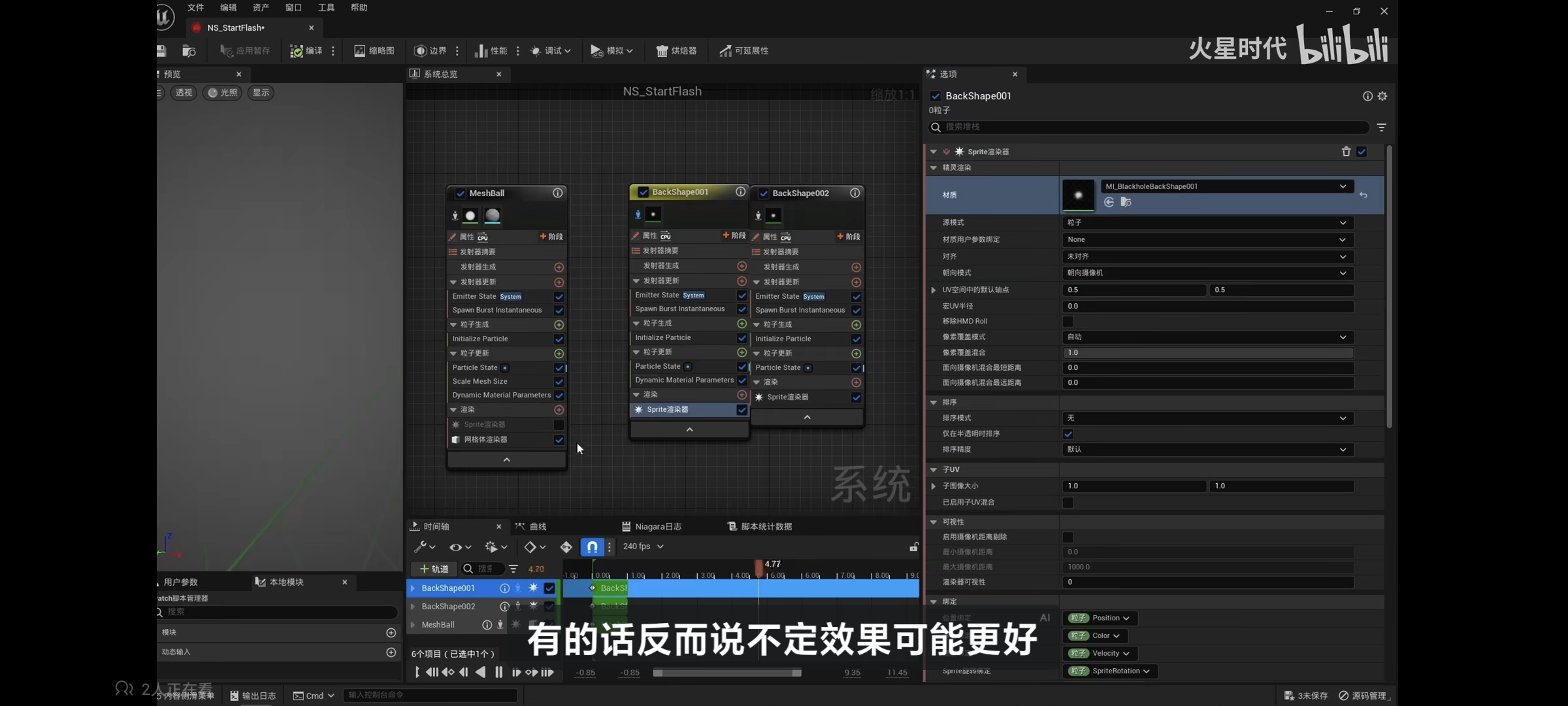The height and width of the screenshot is (706, 1568).
Task: Click the material thumbnail for MI_BlackholeBackShape001
Action: pyautogui.click(x=1078, y=195)
